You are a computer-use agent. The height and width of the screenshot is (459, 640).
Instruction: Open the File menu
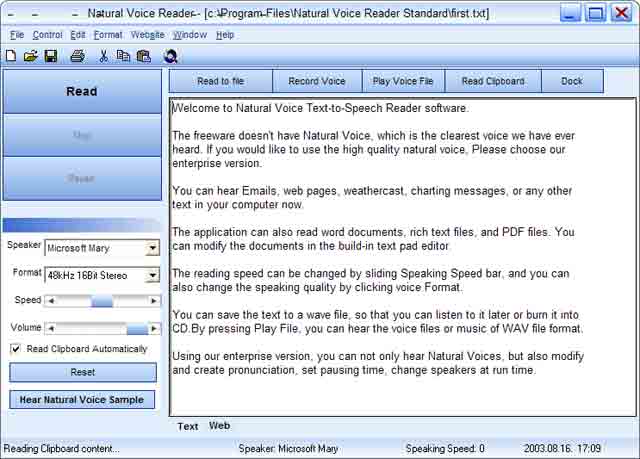click(x=17, y=35)
